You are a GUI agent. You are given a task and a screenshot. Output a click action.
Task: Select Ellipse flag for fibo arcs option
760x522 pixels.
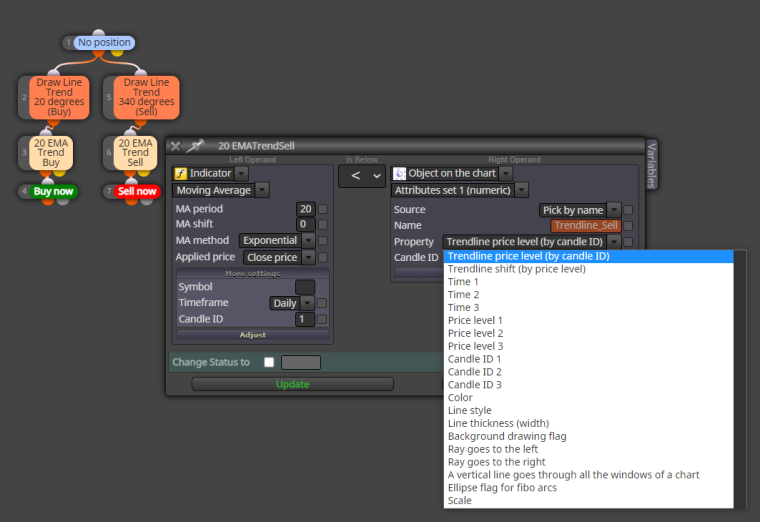(588, 488)
